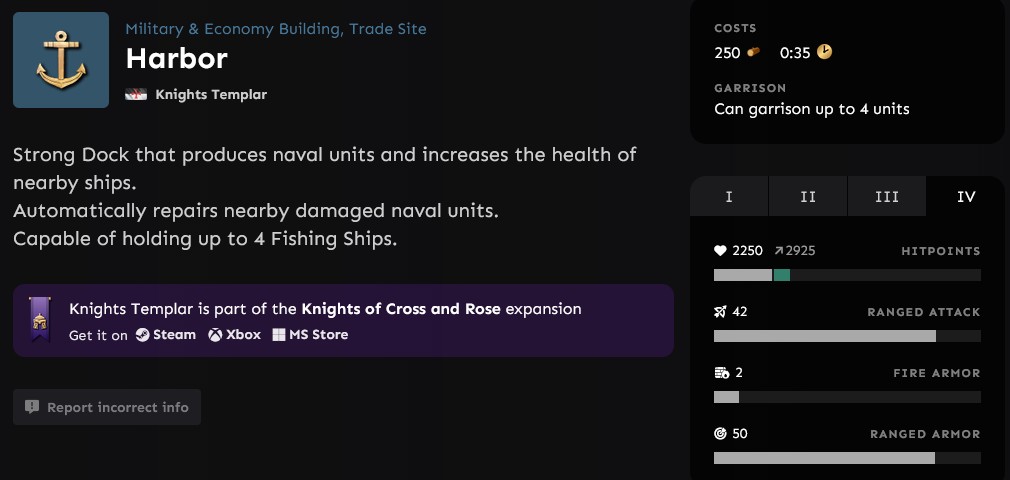Switch to the Age II tab
This screenshot has width=1010, height=480.
(808, 197)
